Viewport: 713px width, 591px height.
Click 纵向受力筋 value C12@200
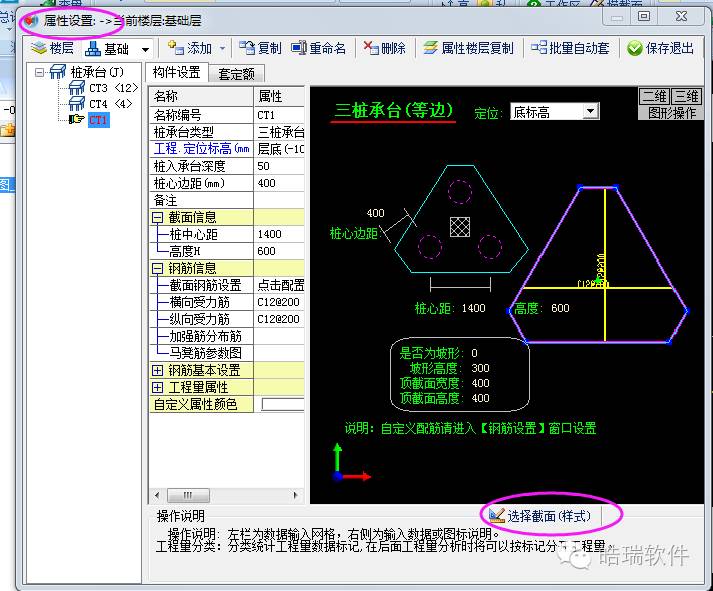(x=279, y=319)
